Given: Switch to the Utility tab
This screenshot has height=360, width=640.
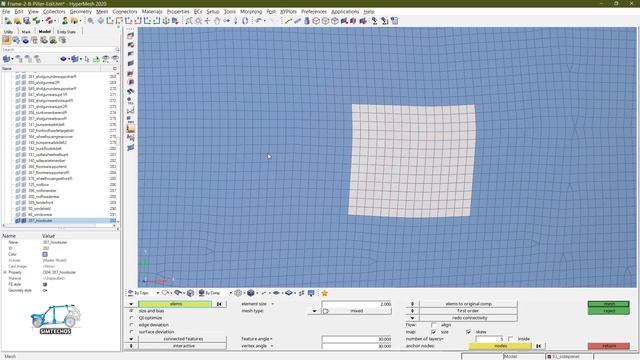Looking at the screenshot, I should point(9,31).
